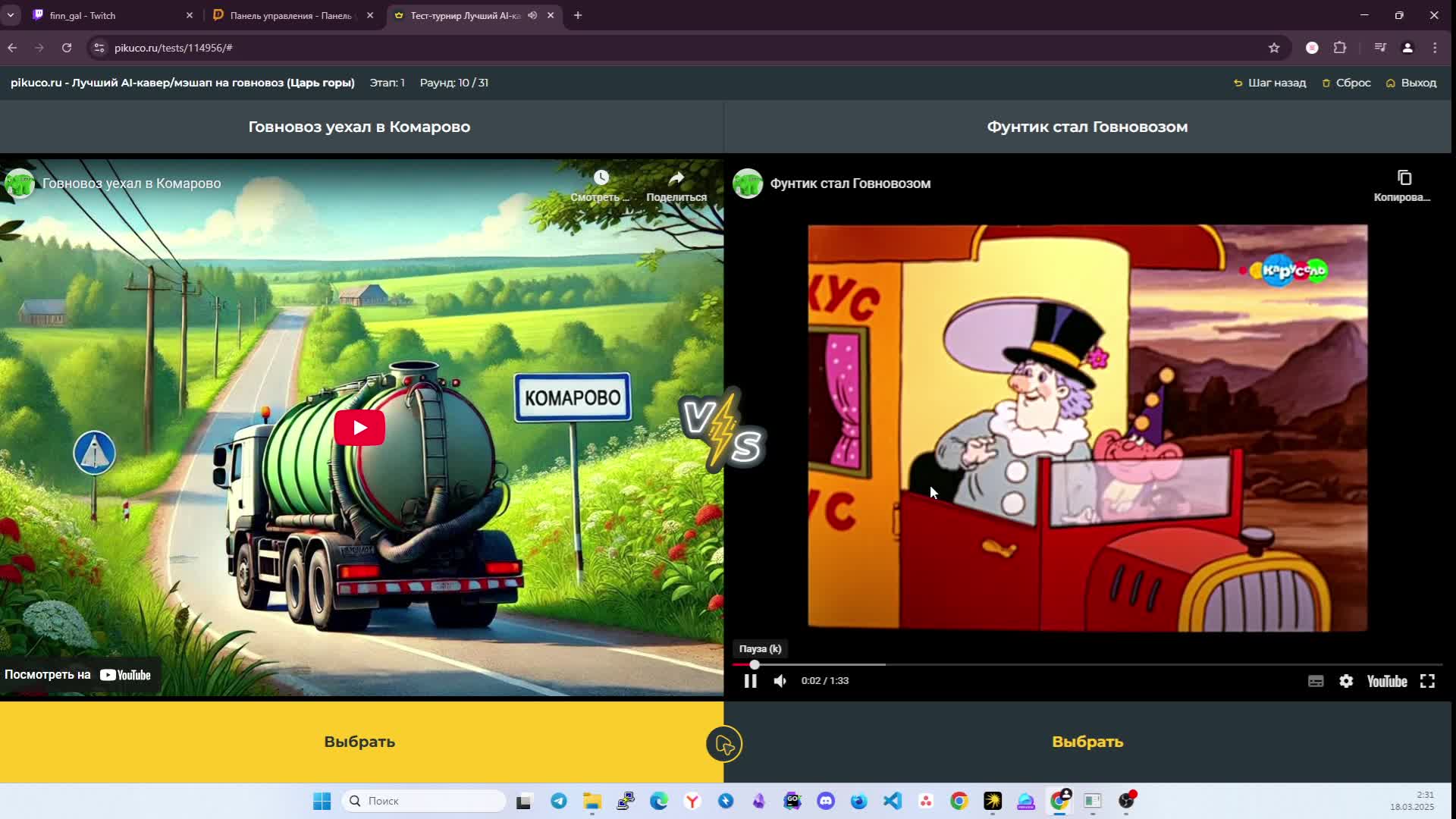
Task: Open the browser profile icon
Action: [1407, 48]
